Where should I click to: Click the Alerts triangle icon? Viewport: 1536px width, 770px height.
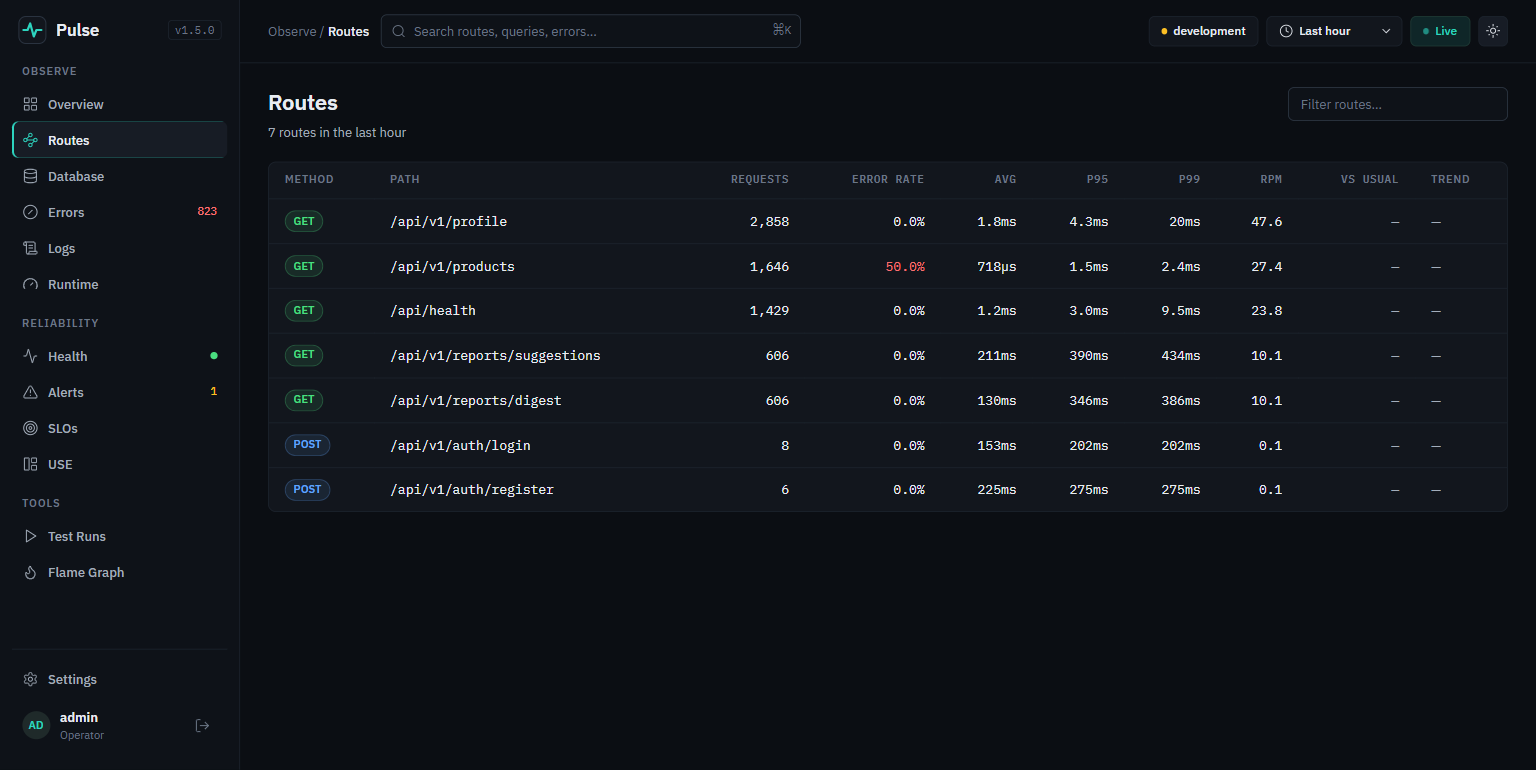click(30, 392)
